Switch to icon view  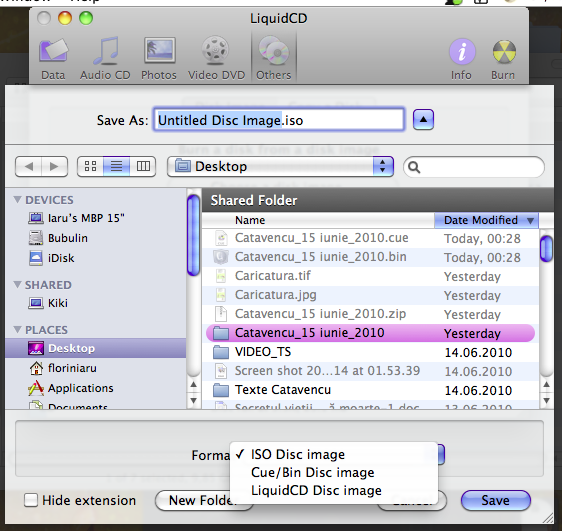pos(90,167)
